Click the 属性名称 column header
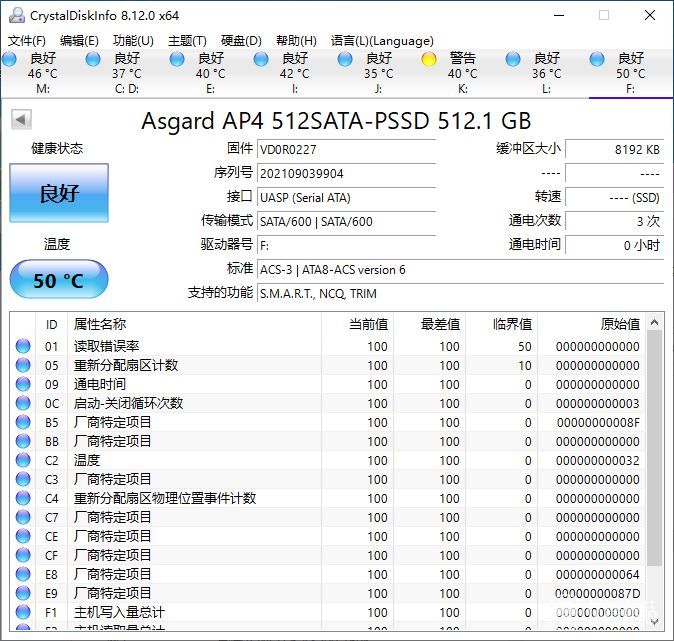The image size is (674, 641). coord(194,324)
